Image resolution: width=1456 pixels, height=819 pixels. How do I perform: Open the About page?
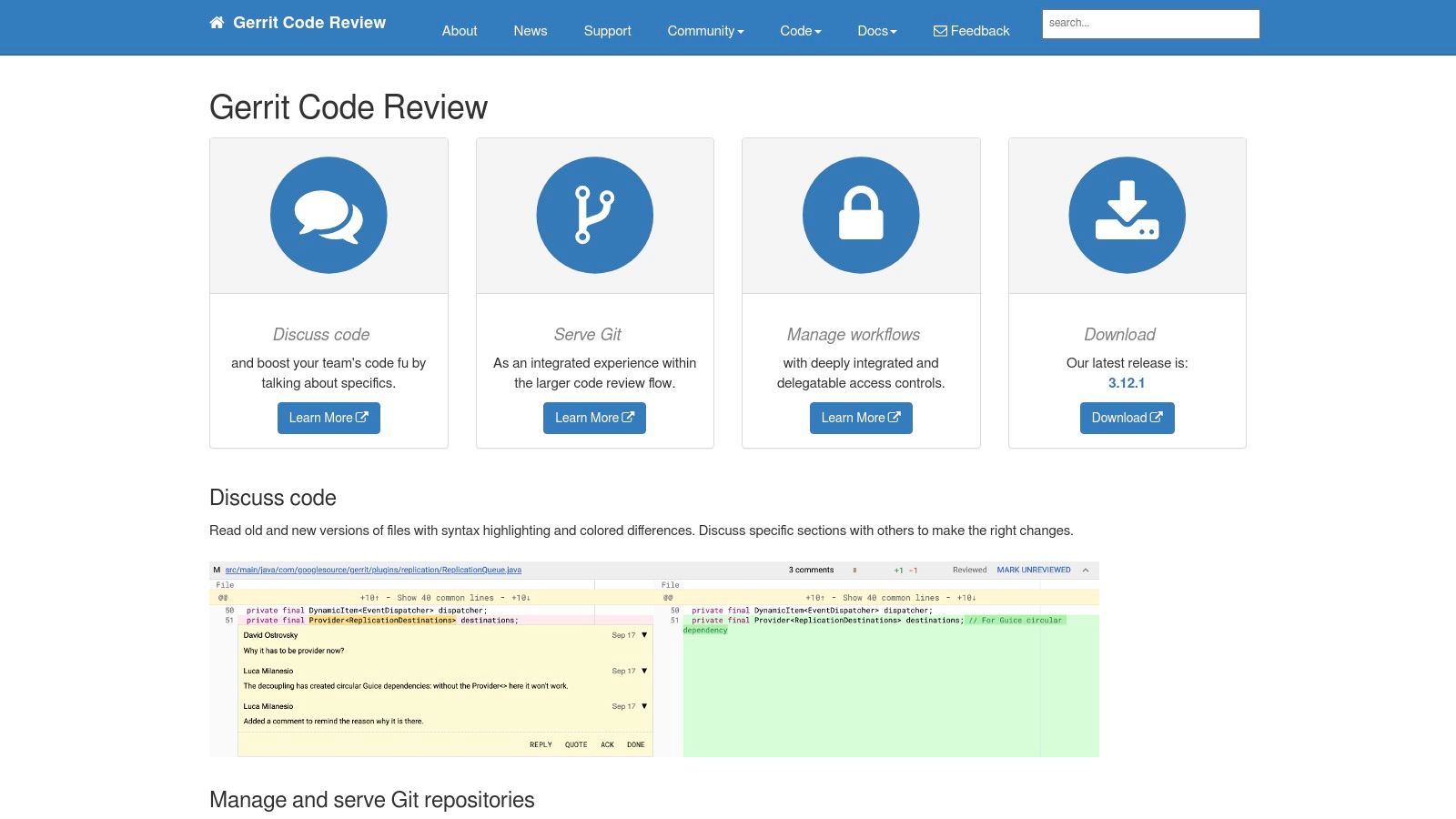[460, 31]
